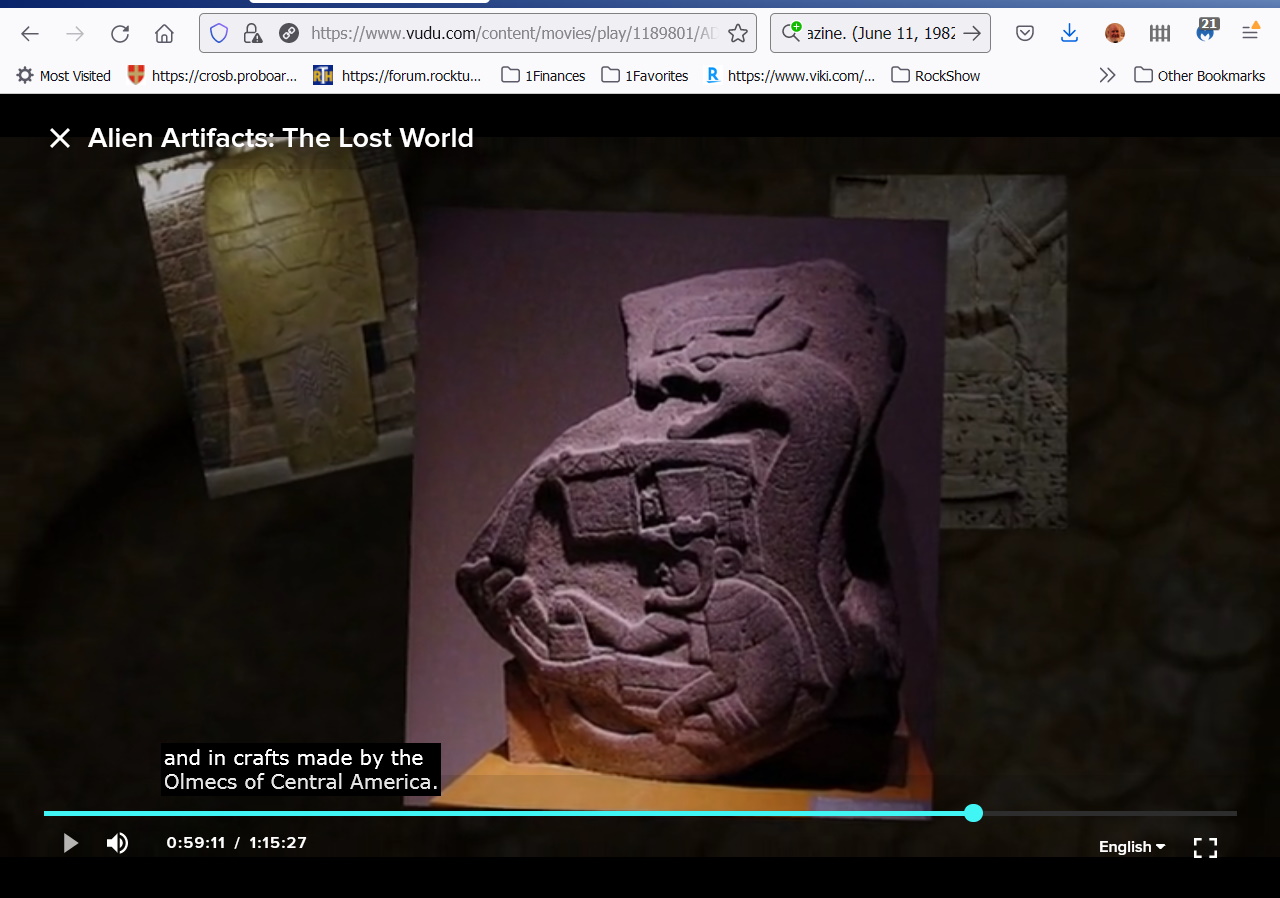Show more bookmarks chevron

click(1107, 75)
